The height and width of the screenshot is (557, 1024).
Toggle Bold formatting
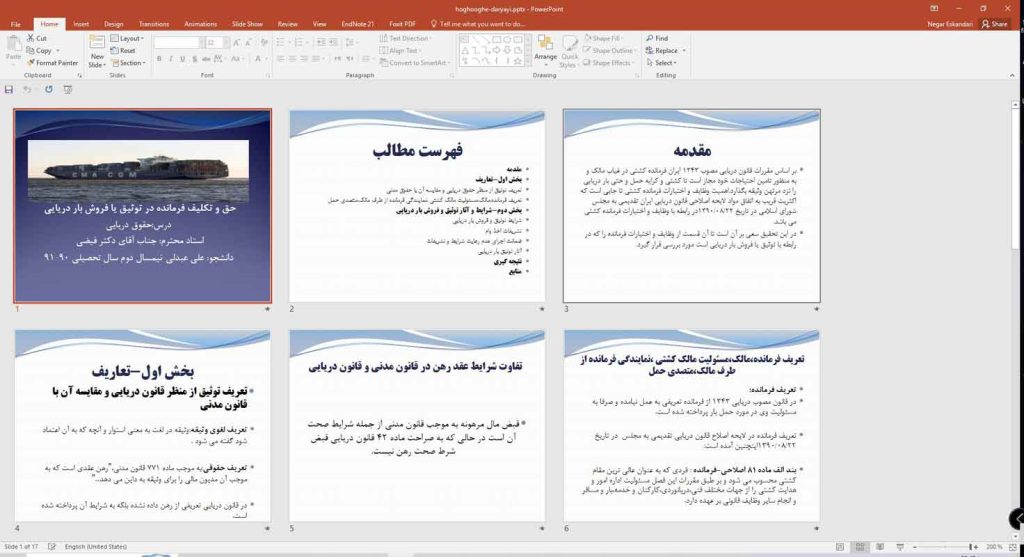pos(159,59)
